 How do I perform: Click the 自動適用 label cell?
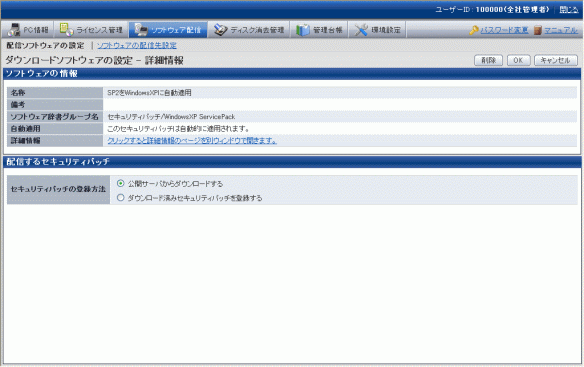[55, 129]
